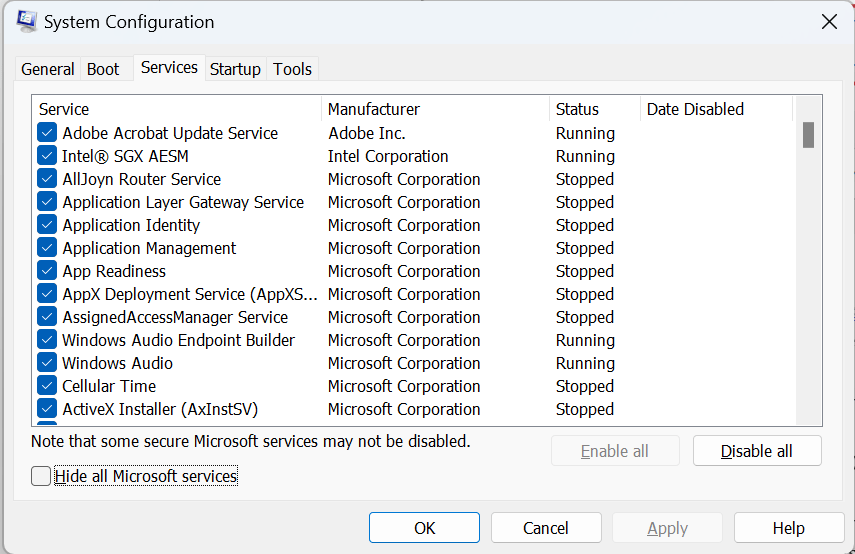This screenshot has height=554, width=855.
Task: Click Intel Corporation manufacturer cell
Action: [388, 156]
